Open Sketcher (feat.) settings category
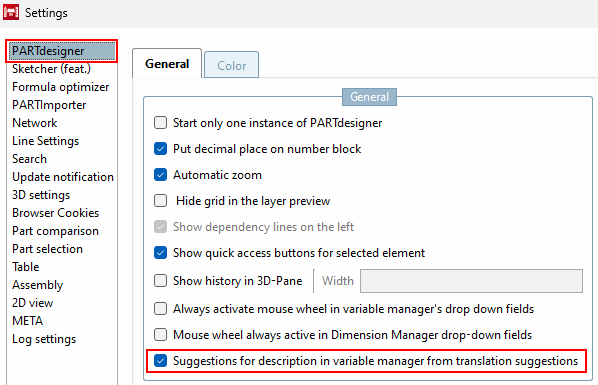598x385 pixels. pos(51,69)
